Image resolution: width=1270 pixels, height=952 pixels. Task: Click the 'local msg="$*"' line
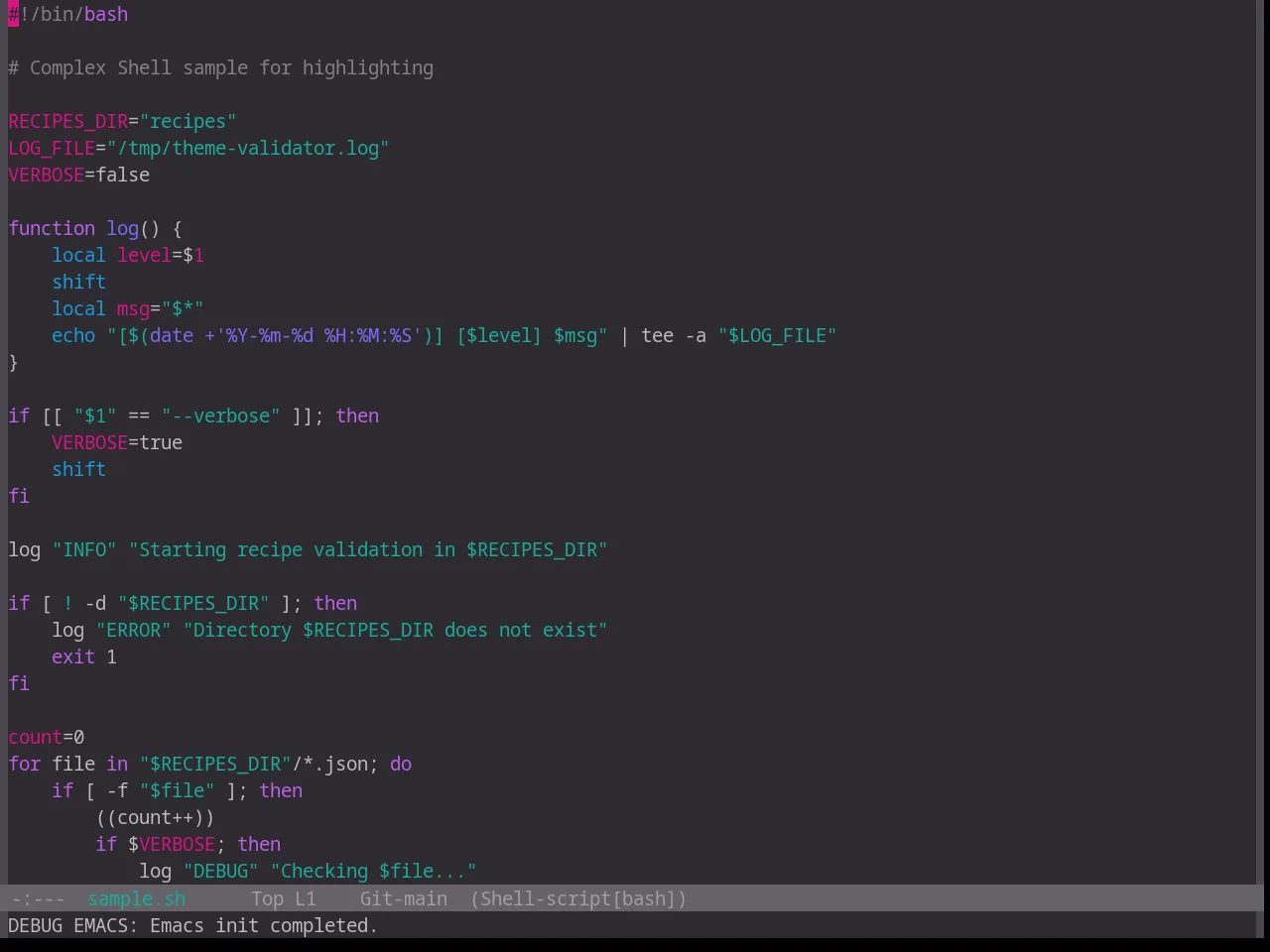pos(128,309)
